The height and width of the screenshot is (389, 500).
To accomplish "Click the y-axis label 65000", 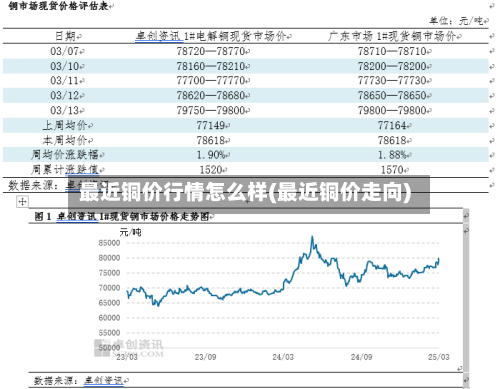I will (109, 303).
